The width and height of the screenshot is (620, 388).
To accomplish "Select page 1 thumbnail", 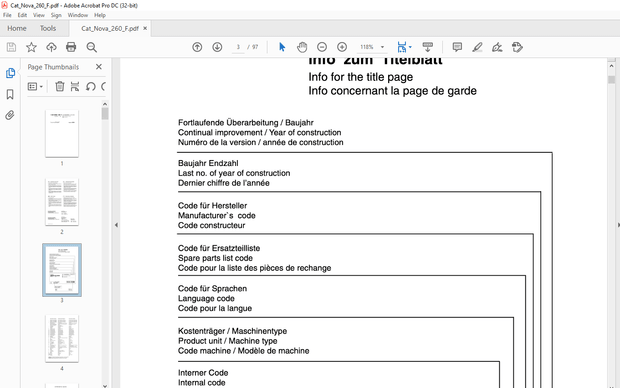I will point(62,134).
